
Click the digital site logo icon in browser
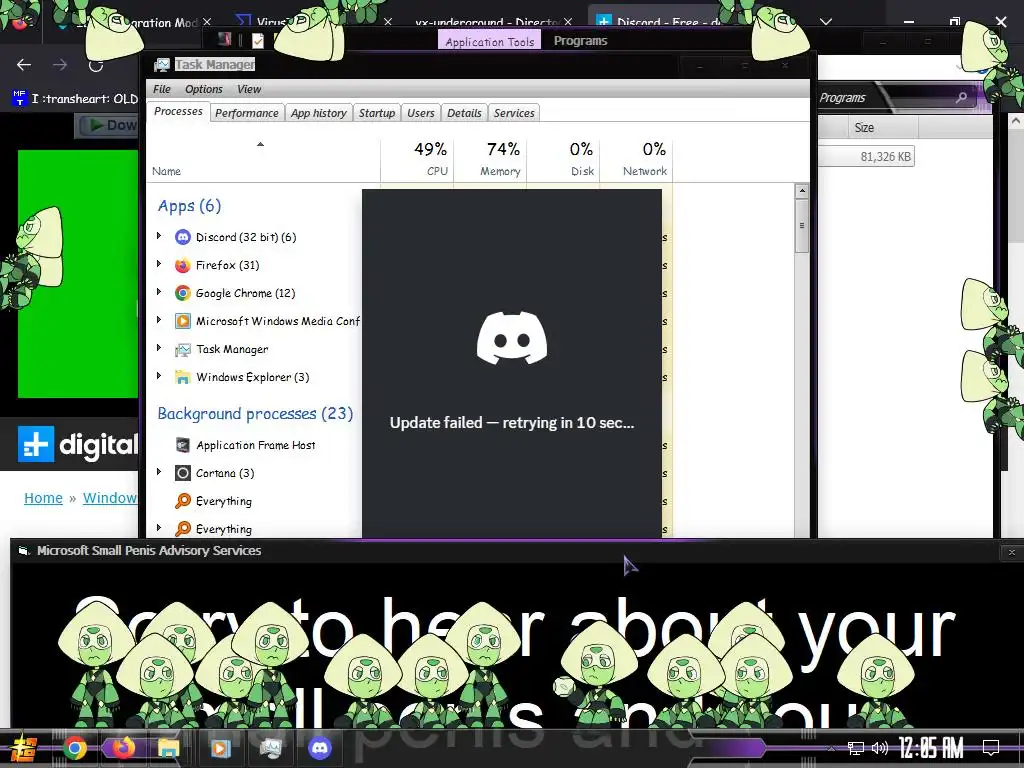pos(35,444)
